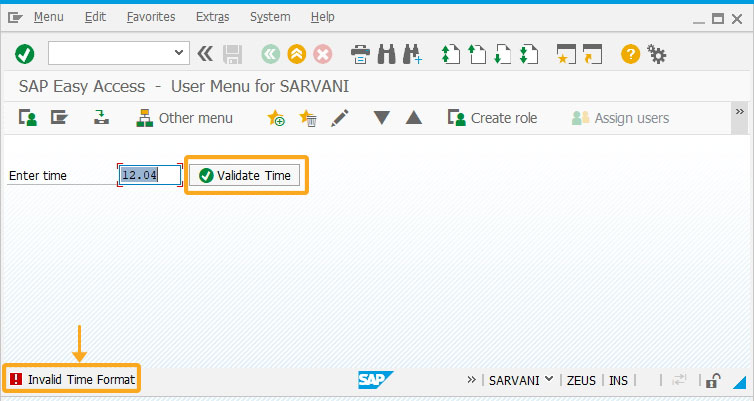The width and height of the screenshot is (754, 401).
Task: Click the blue triangle status bar corner icon
Action: [739, 382]
